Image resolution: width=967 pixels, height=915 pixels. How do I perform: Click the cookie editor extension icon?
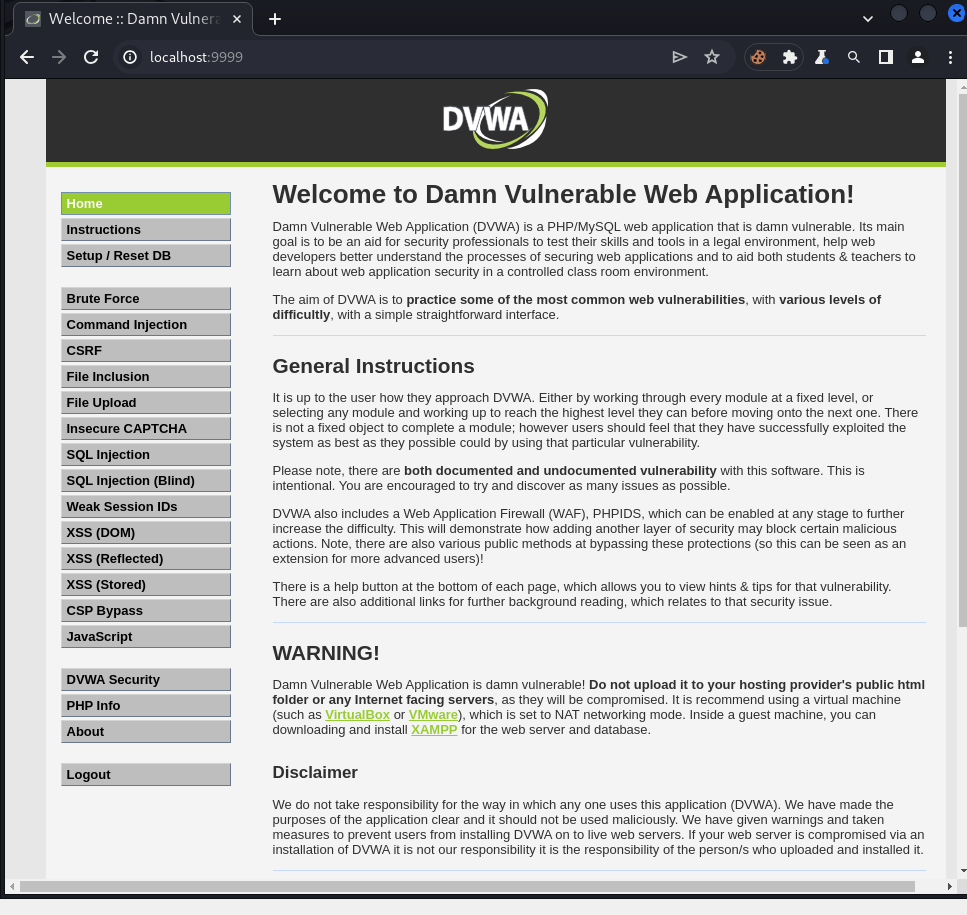click(758, 57)
